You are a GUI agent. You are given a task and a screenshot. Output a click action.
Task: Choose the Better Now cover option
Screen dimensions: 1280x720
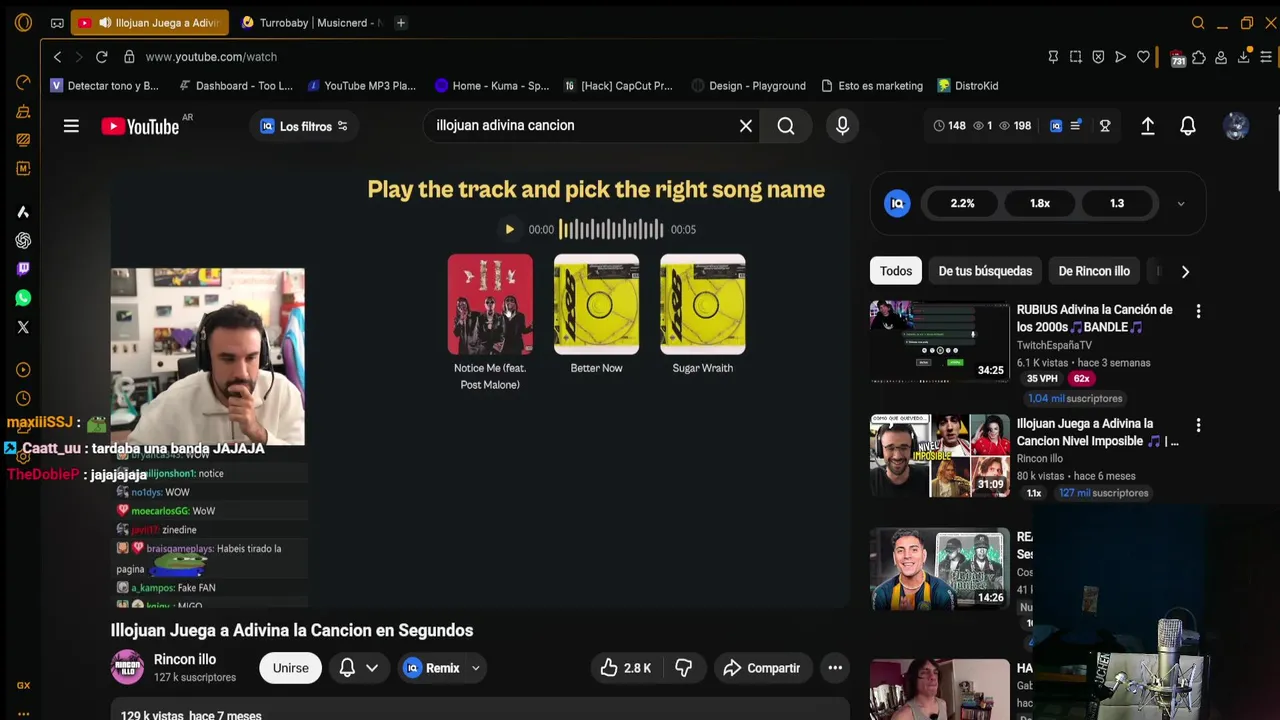click(x=596, y=304)
